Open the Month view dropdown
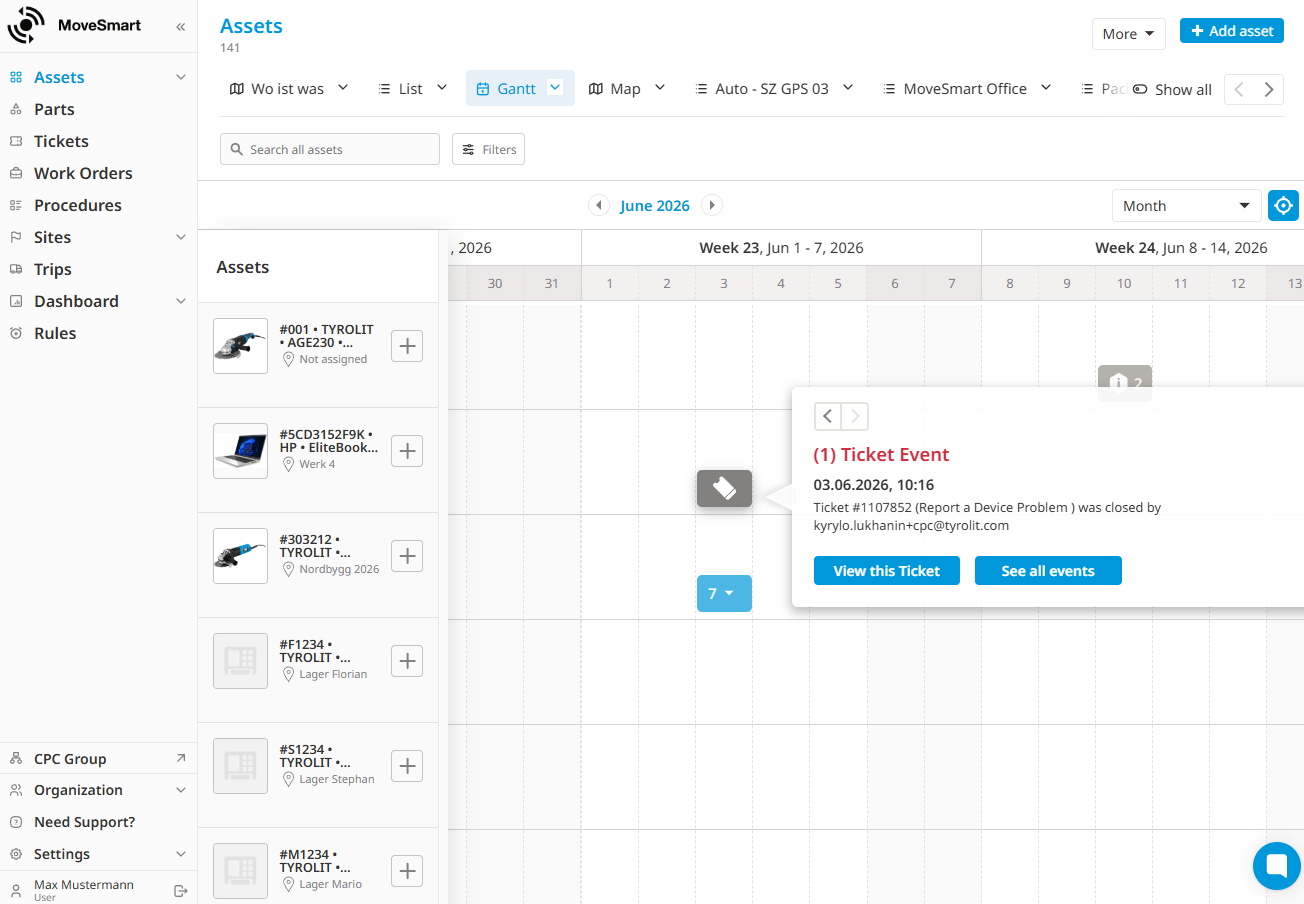1304x904 pixels. 1187,205
